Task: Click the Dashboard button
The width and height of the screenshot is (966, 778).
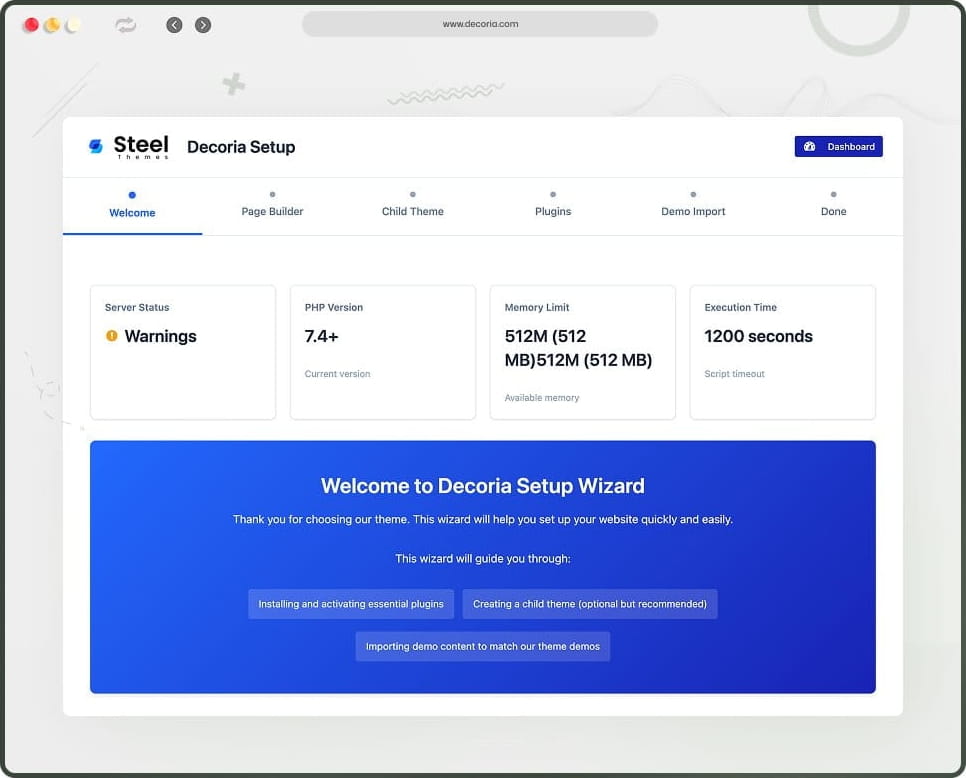Action: pyautogui.click(x=839, y=146)
